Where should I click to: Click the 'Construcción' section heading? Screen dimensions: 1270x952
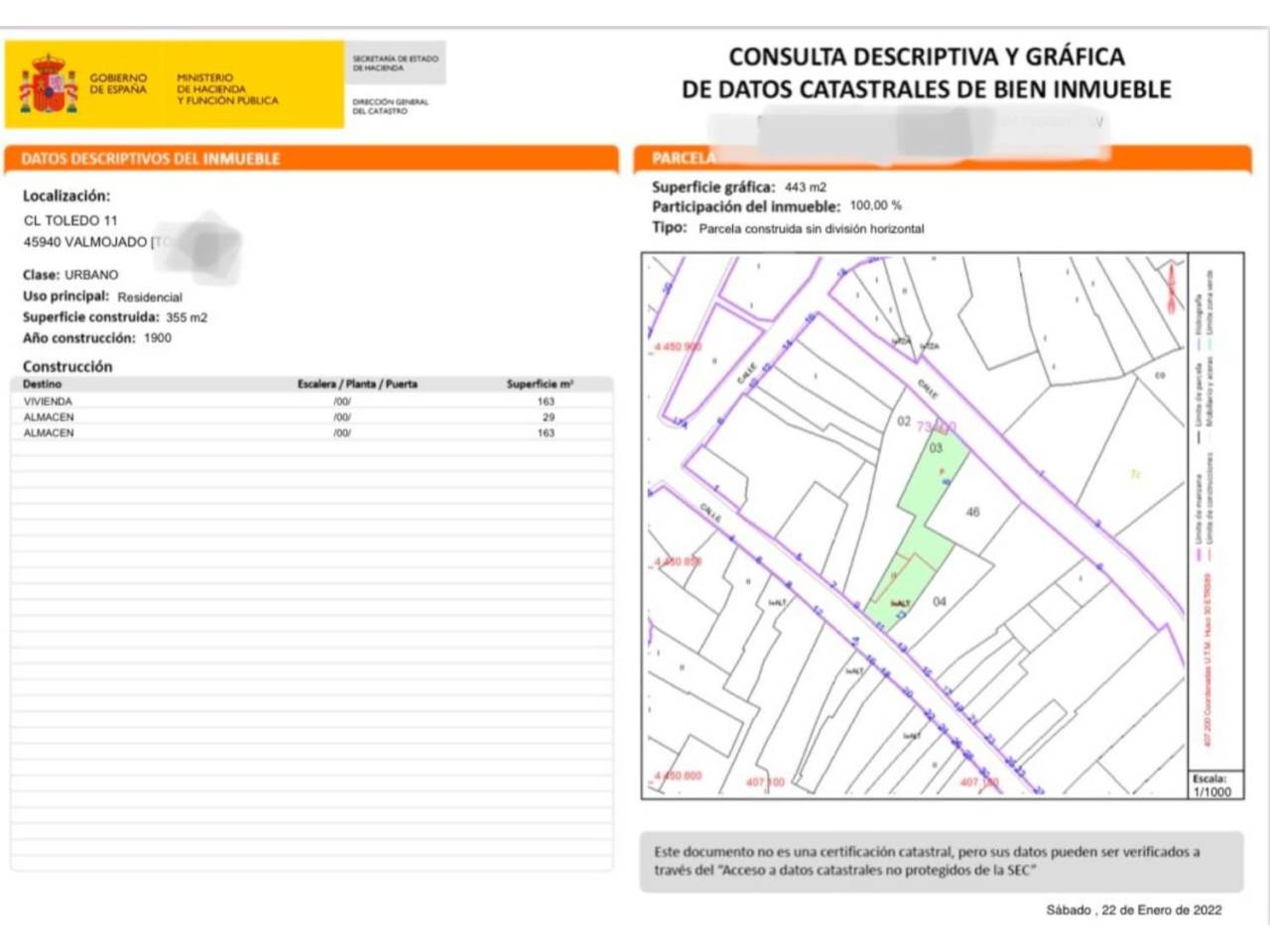pos(67,366)
